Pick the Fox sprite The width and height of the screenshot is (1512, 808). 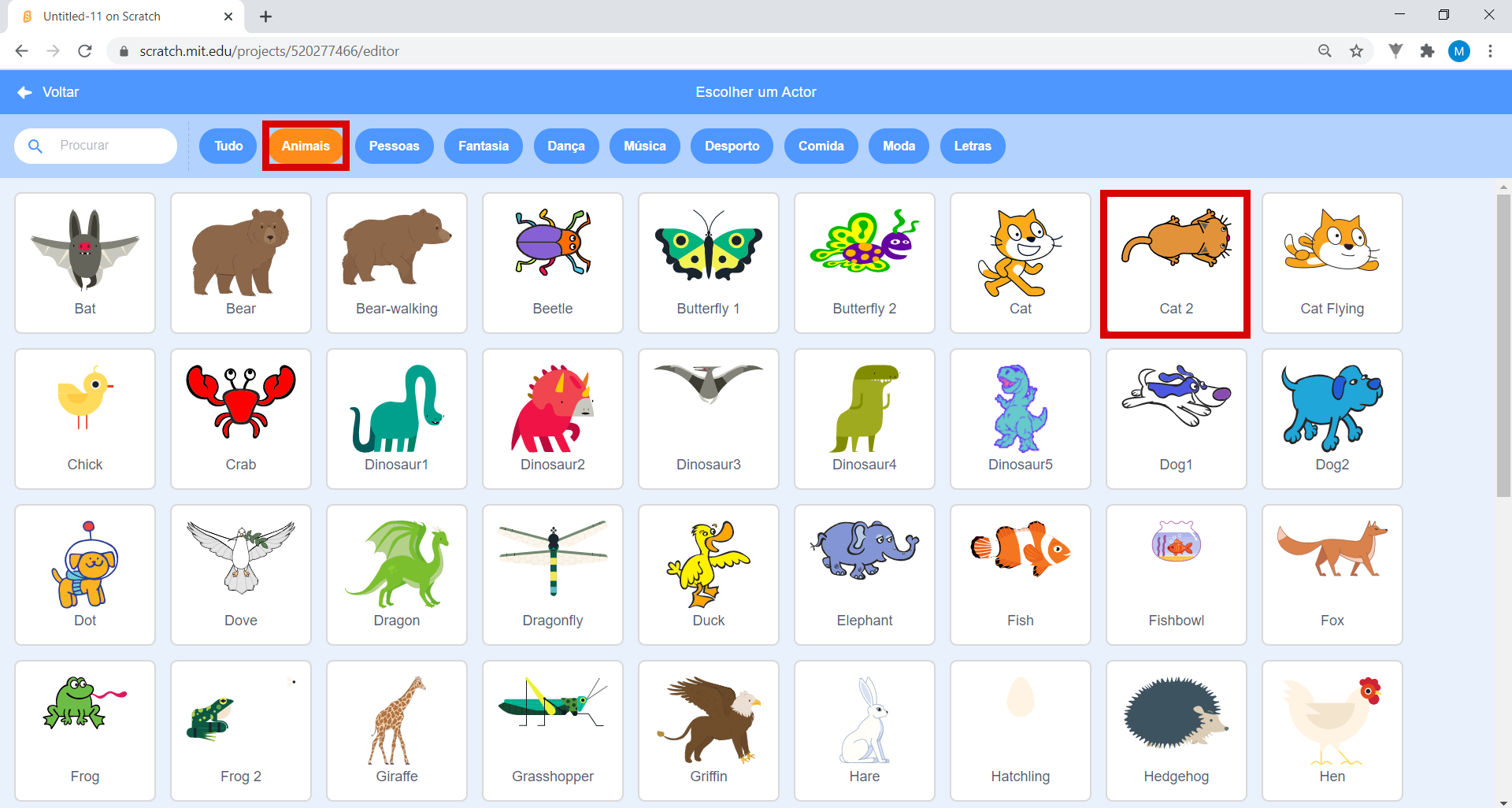(x=1332, y=575)
